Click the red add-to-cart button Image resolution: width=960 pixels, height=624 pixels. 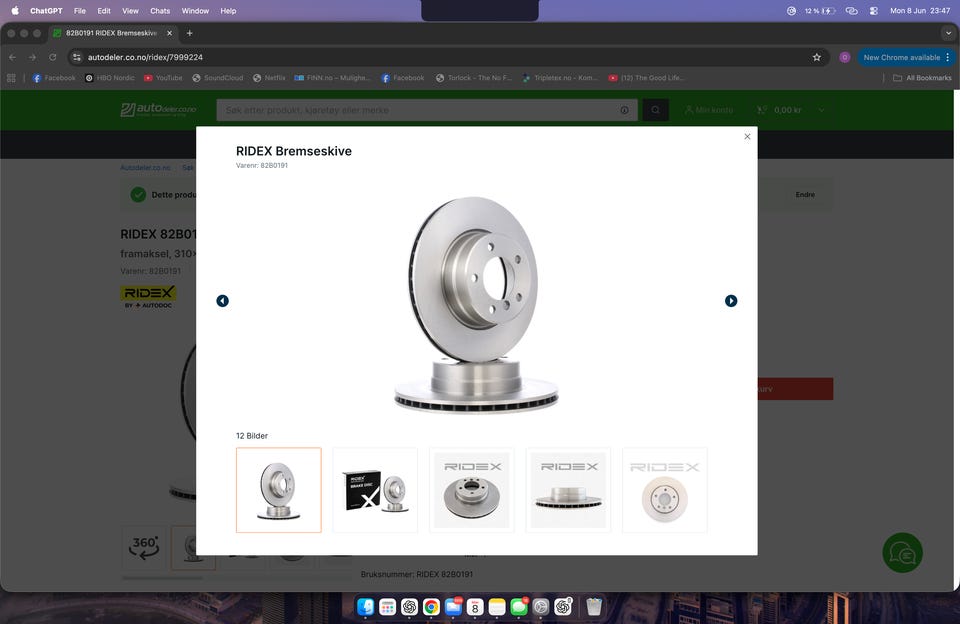click(795, 389)
